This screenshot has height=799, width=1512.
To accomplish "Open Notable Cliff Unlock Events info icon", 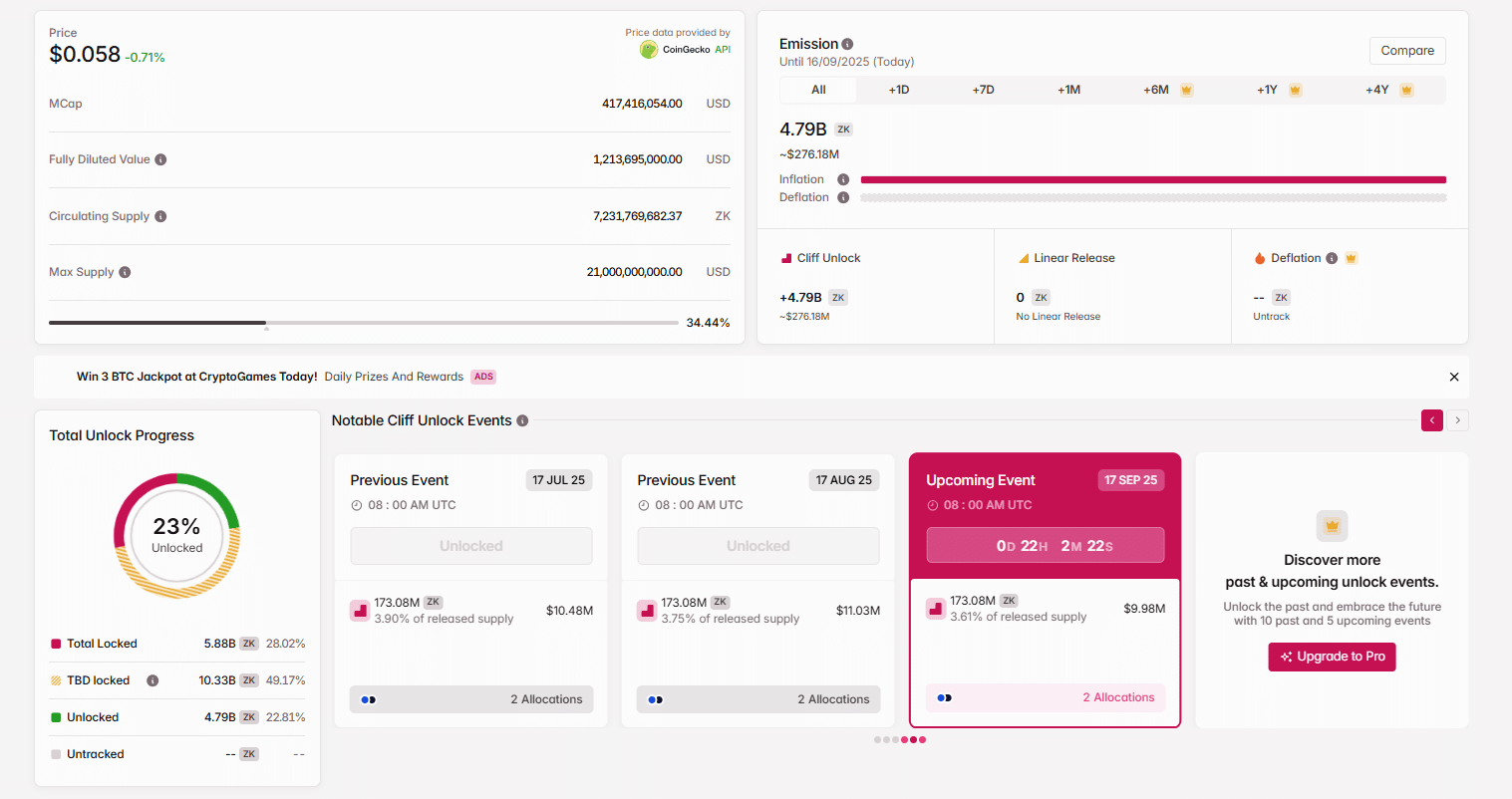I will [x=522, y=419].
